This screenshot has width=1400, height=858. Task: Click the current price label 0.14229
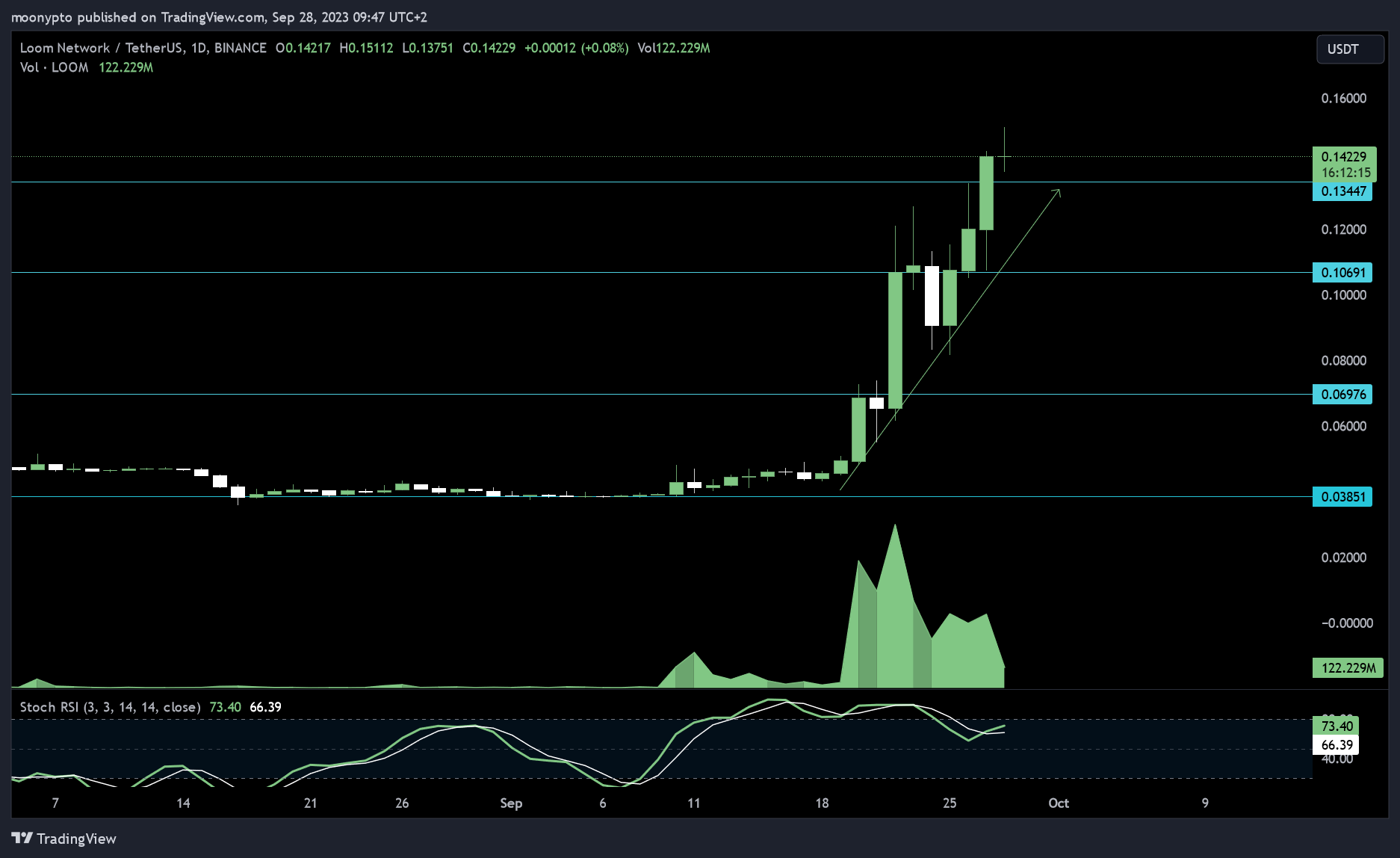1343,157
